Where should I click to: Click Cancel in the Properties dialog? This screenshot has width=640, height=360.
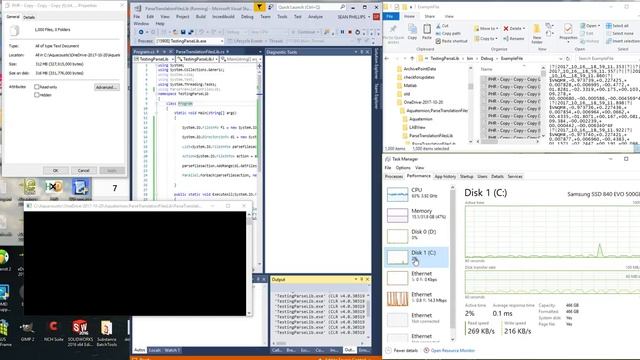tap(84, 171)
